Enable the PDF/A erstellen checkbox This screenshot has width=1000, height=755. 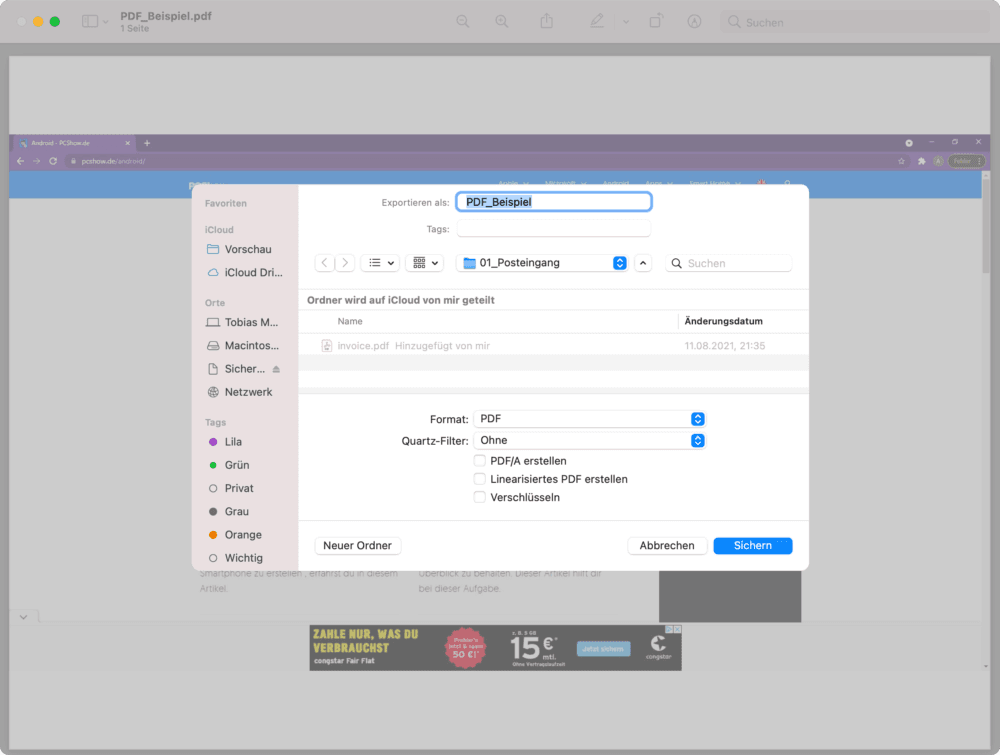pyautogui.click(x=480, y=460)
